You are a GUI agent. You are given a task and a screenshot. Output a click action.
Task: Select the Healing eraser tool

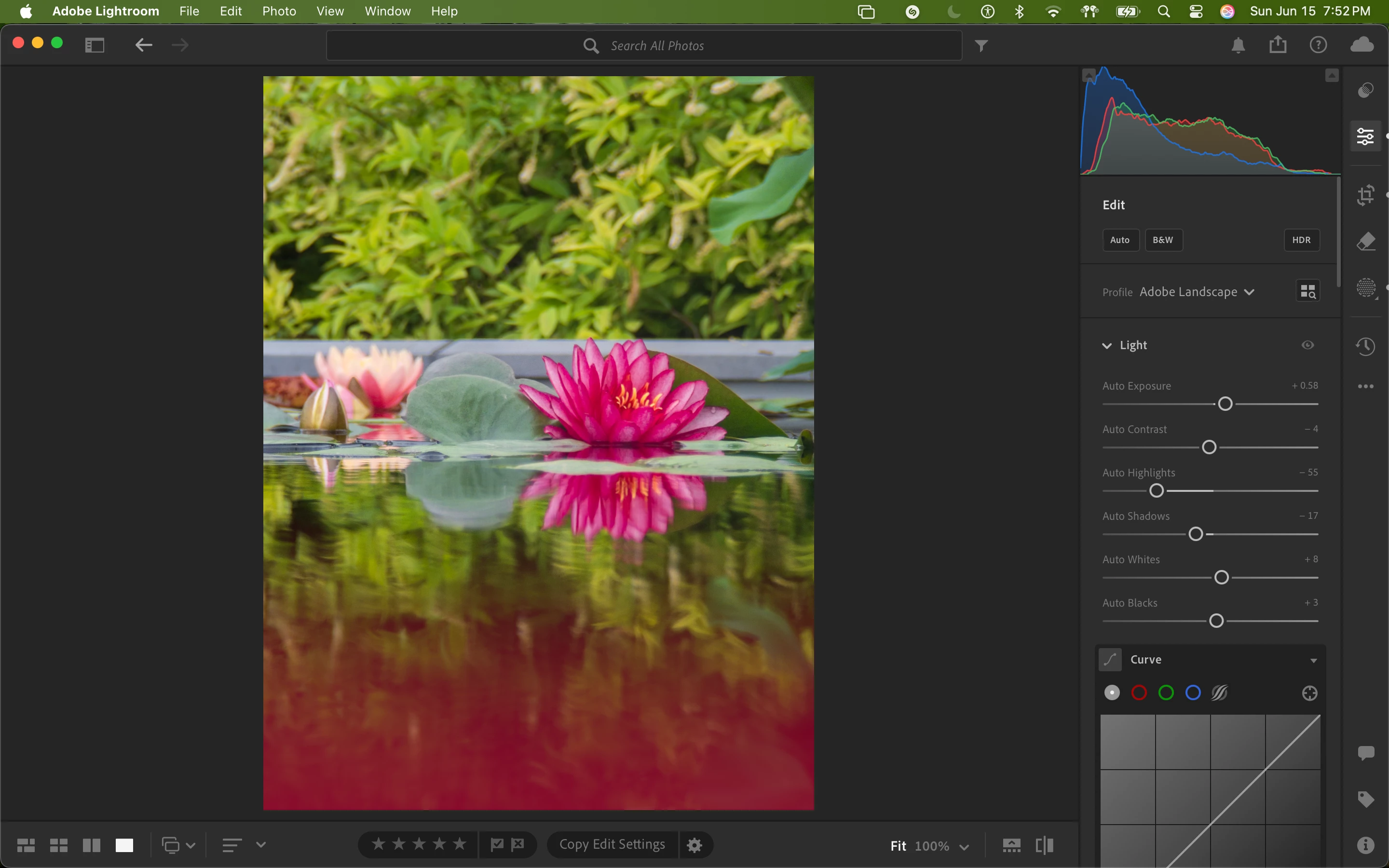[x=1365, y=242]
